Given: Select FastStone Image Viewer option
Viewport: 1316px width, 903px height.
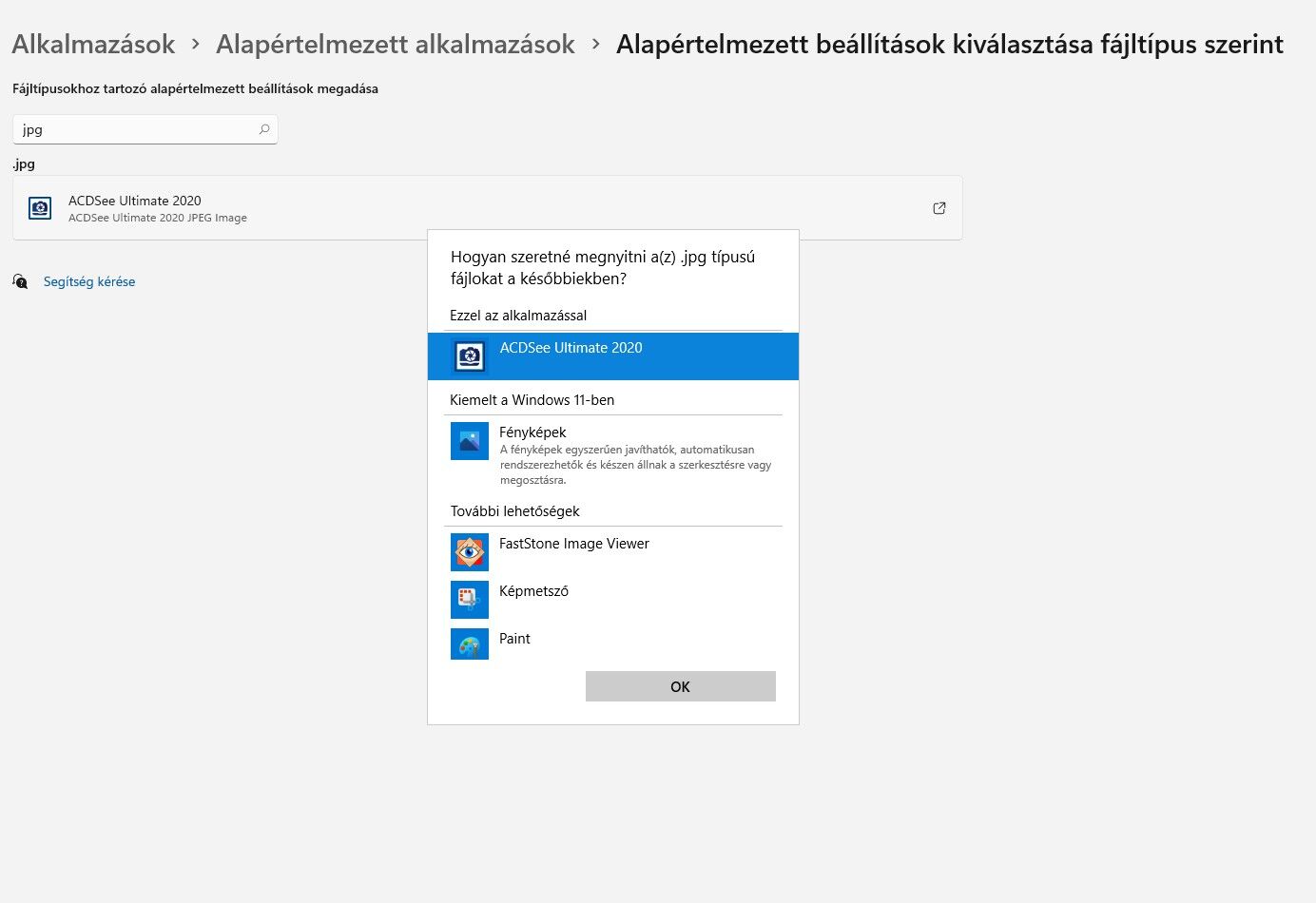Looking at the screenshot, I should 613,552.
